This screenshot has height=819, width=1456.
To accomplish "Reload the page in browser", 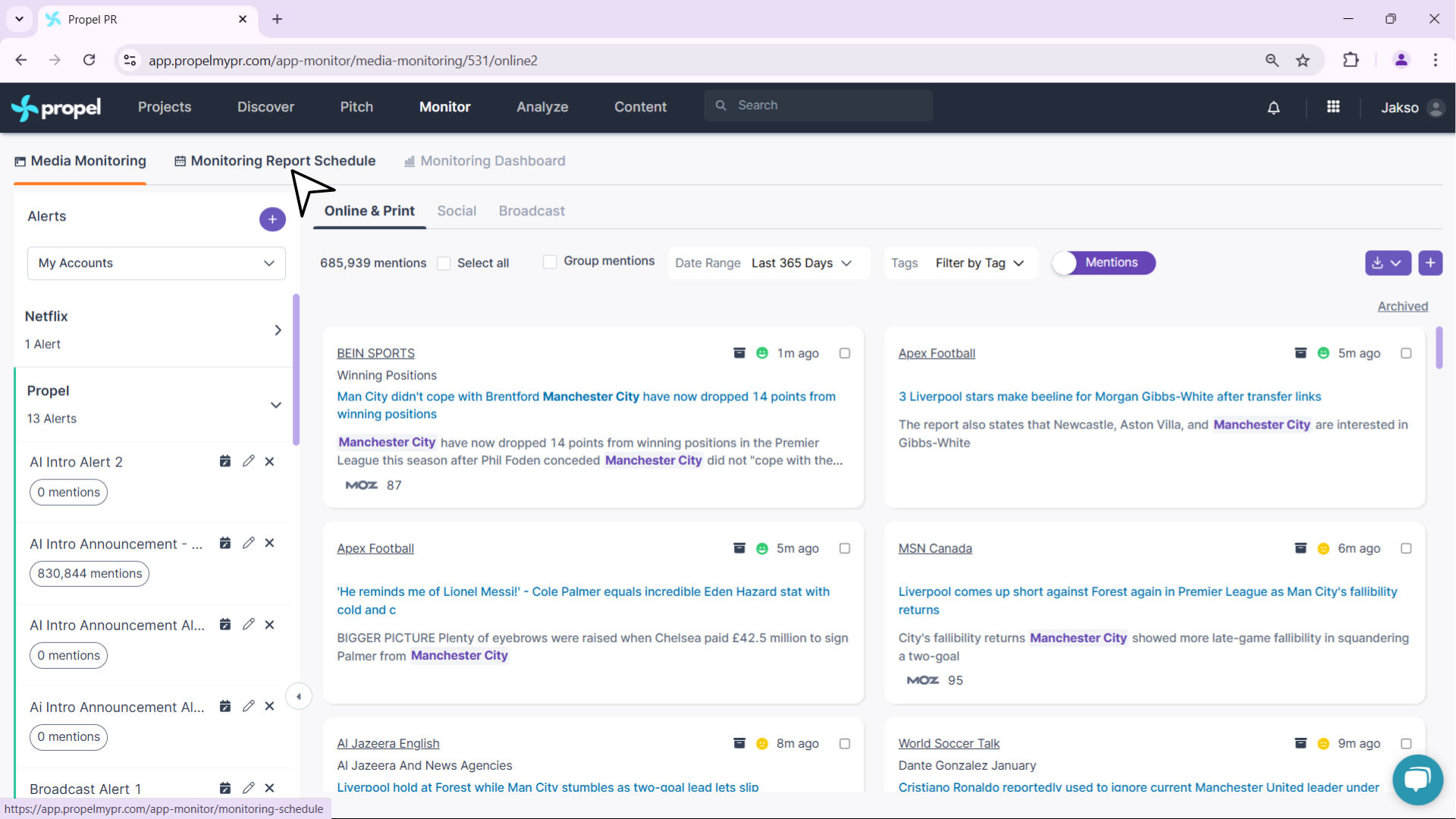I will (89, 61).
